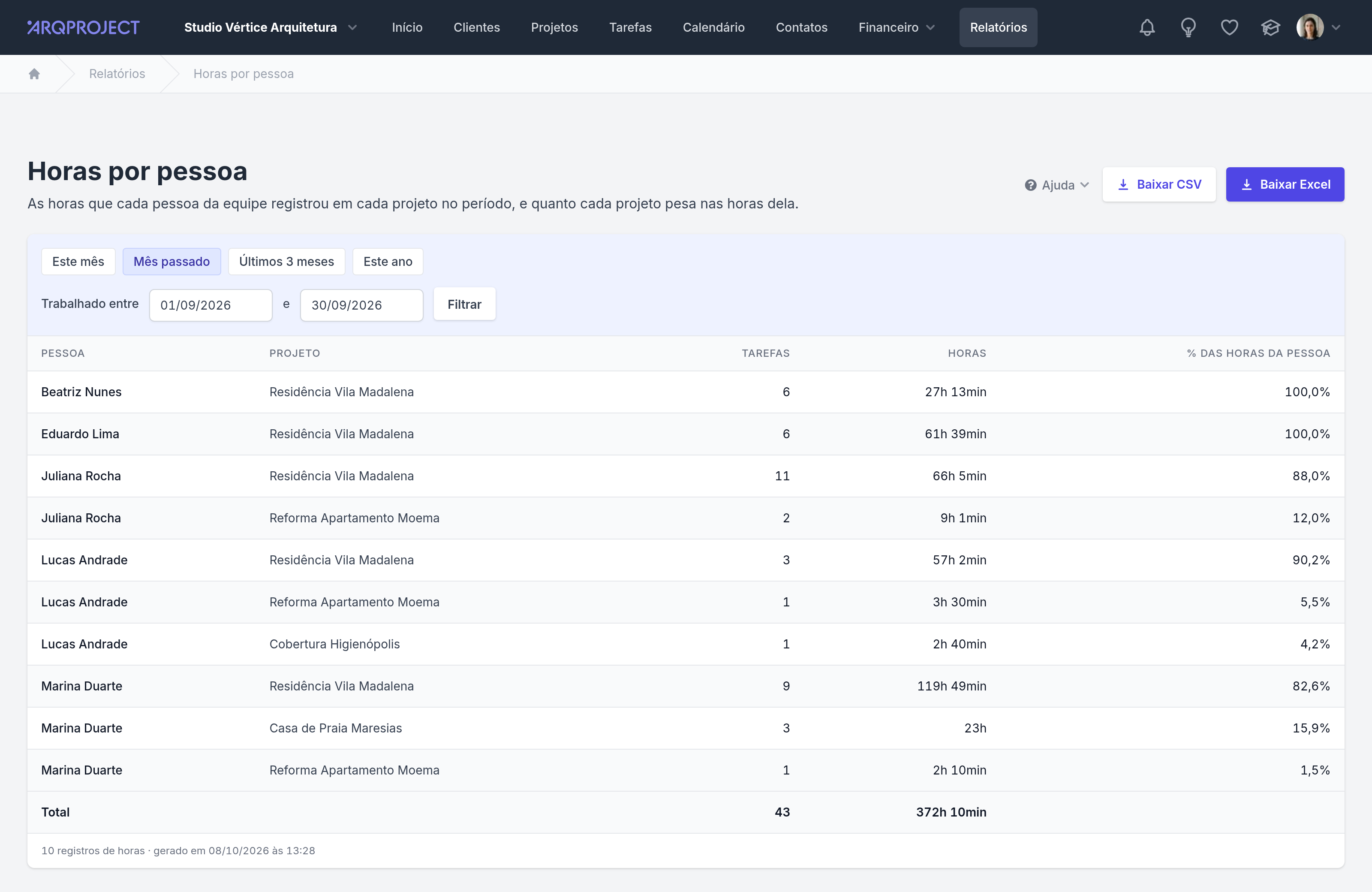Click the total 372h 10min value

(x=951, y=812)
